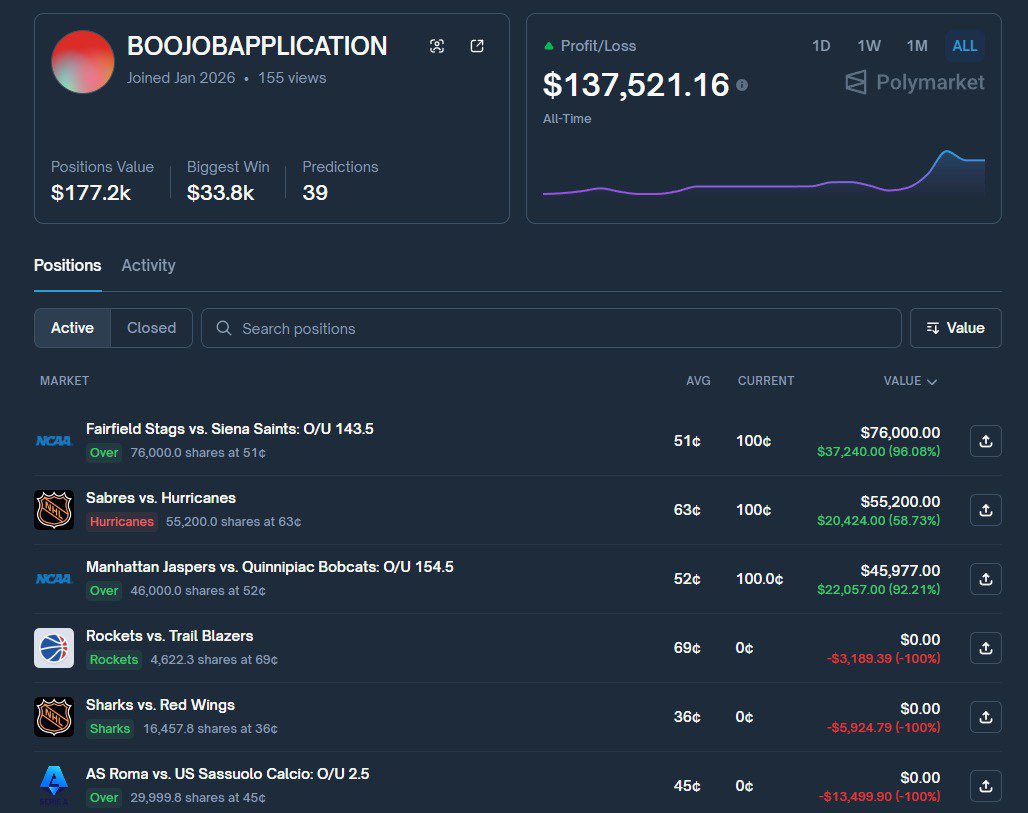Click the $76,000.00 position value

pos(900,433)
